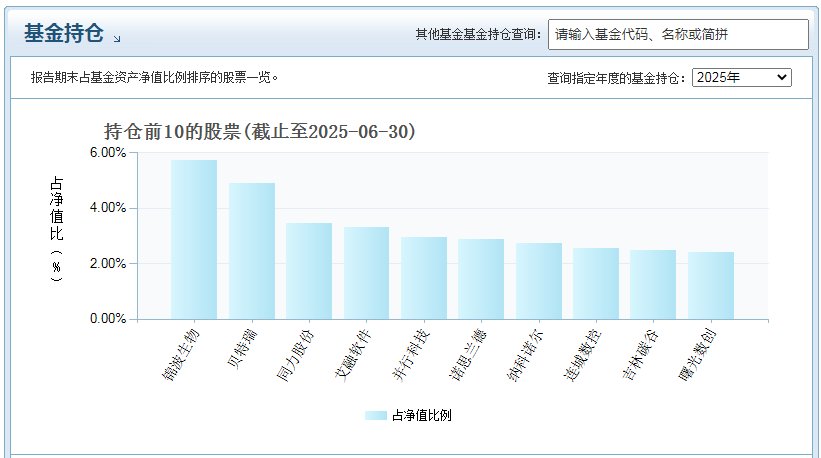The height and width of the screenshot is (458, 821).
Task: Click the 同力股份 axis label
Action: coord(296,355)
